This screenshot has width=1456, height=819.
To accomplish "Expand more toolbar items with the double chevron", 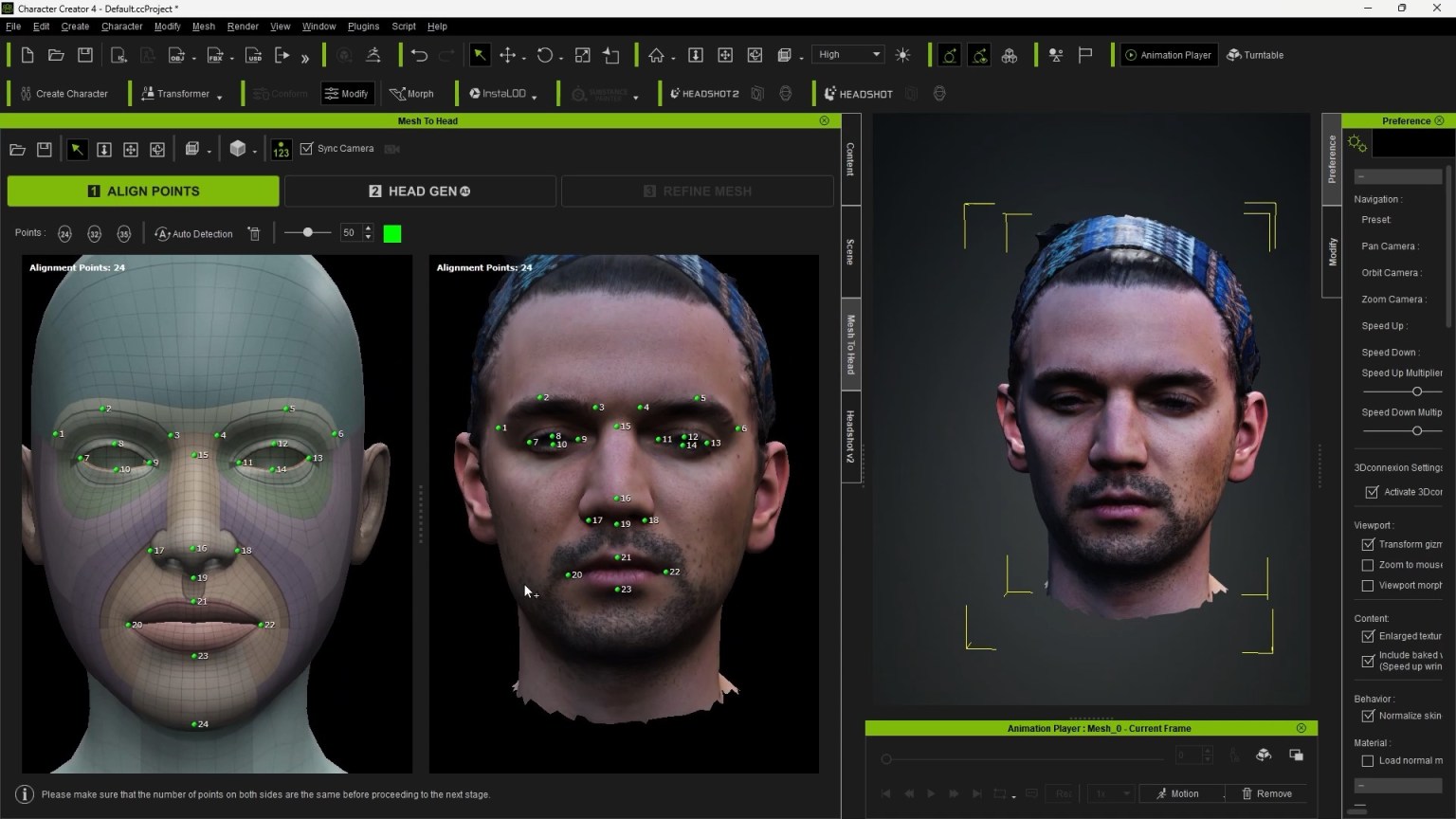I will point(305,57).
